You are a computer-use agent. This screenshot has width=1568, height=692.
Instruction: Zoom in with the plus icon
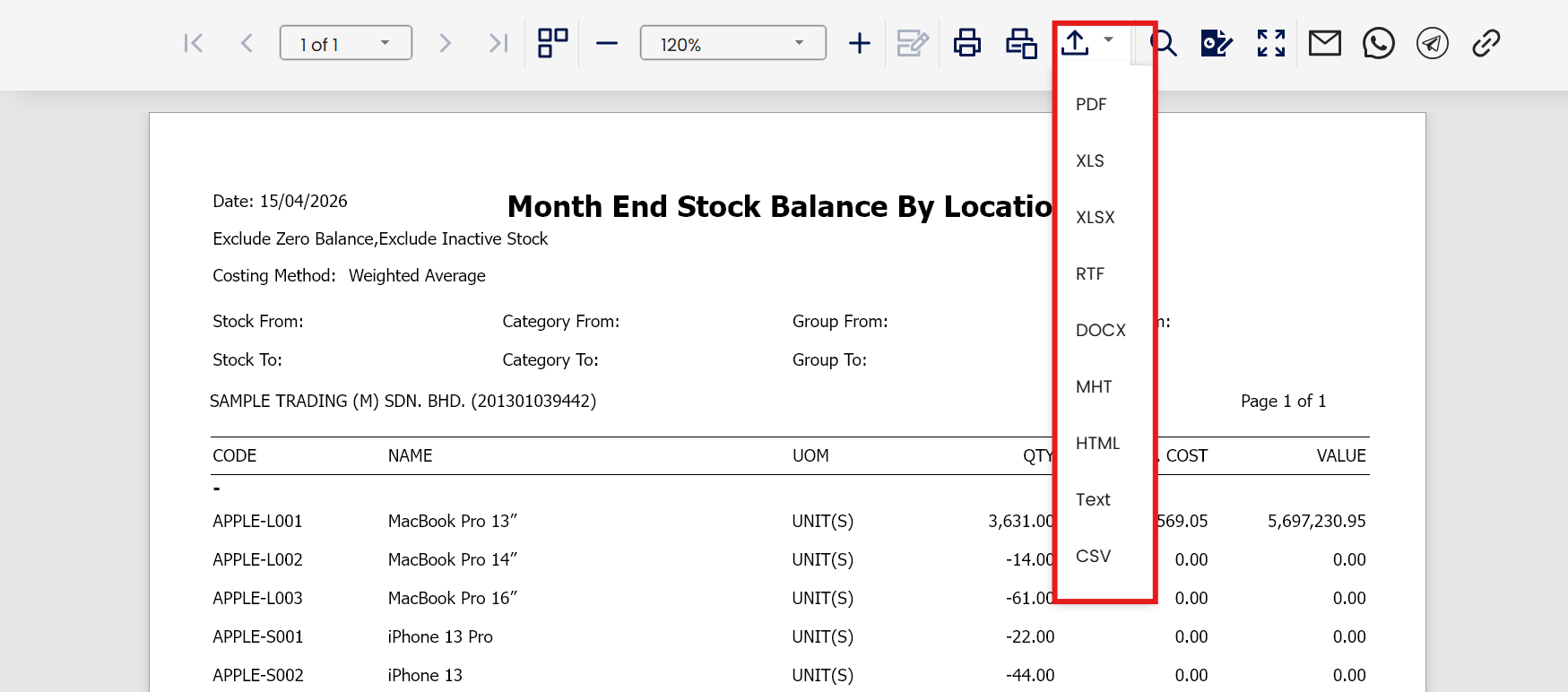point(859,43)
